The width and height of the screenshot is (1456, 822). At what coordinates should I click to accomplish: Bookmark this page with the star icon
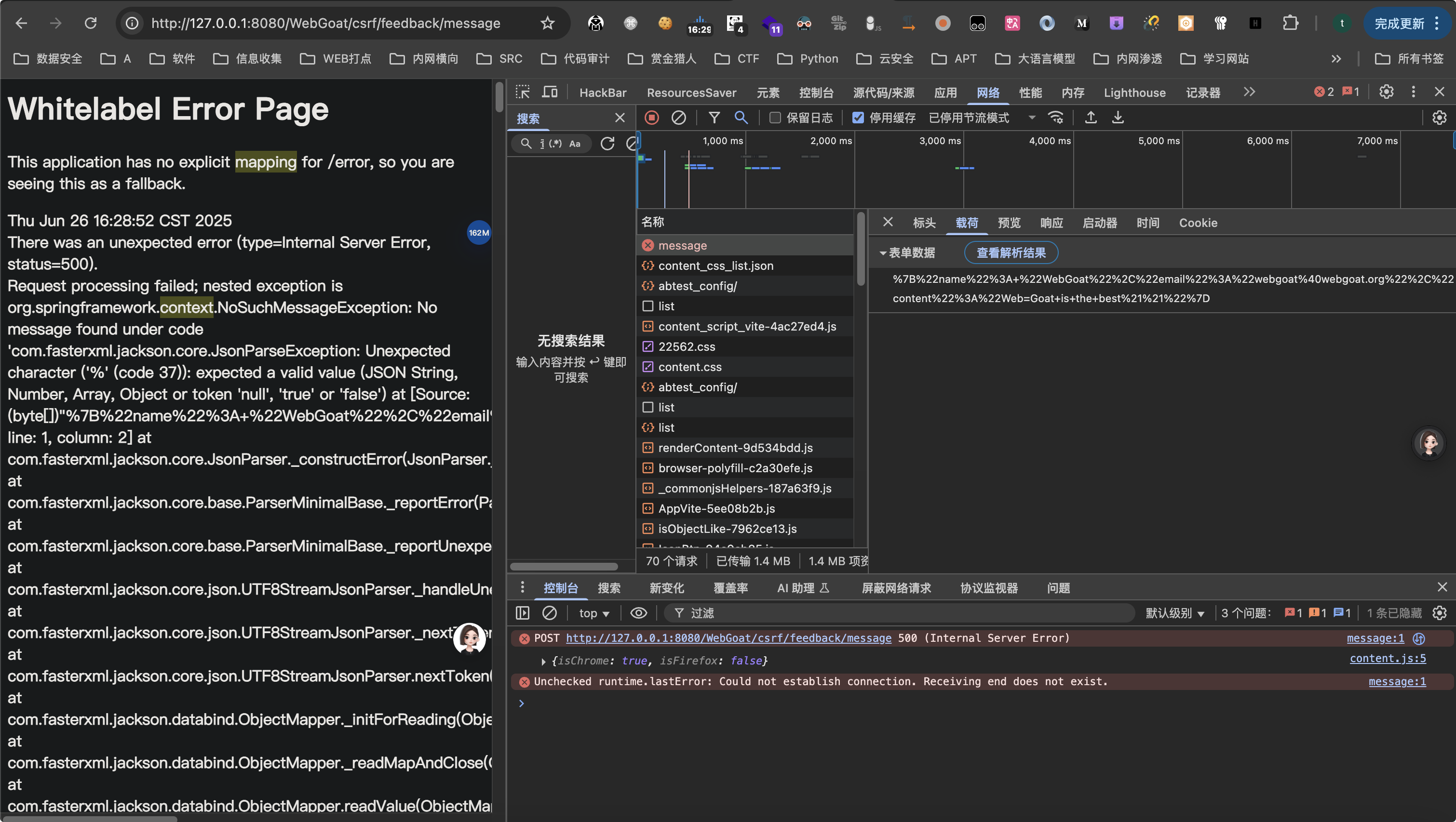click(547, 23)
